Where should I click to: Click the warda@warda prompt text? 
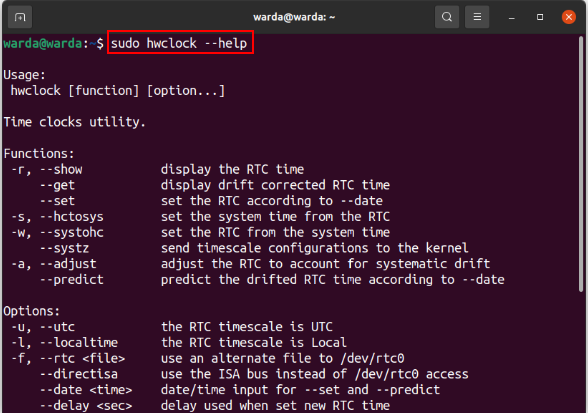[43, 44]
